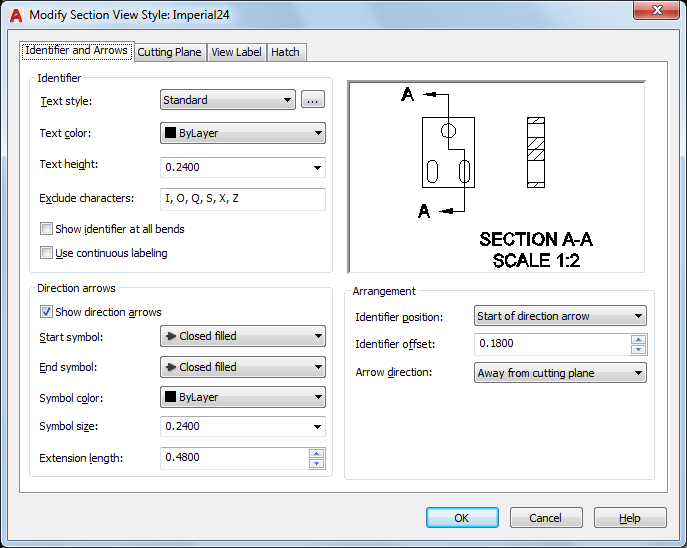This screenshot has height=548, width=687.
Task: Enable Use continuous labeling checkbox
Action: [46, 253]
